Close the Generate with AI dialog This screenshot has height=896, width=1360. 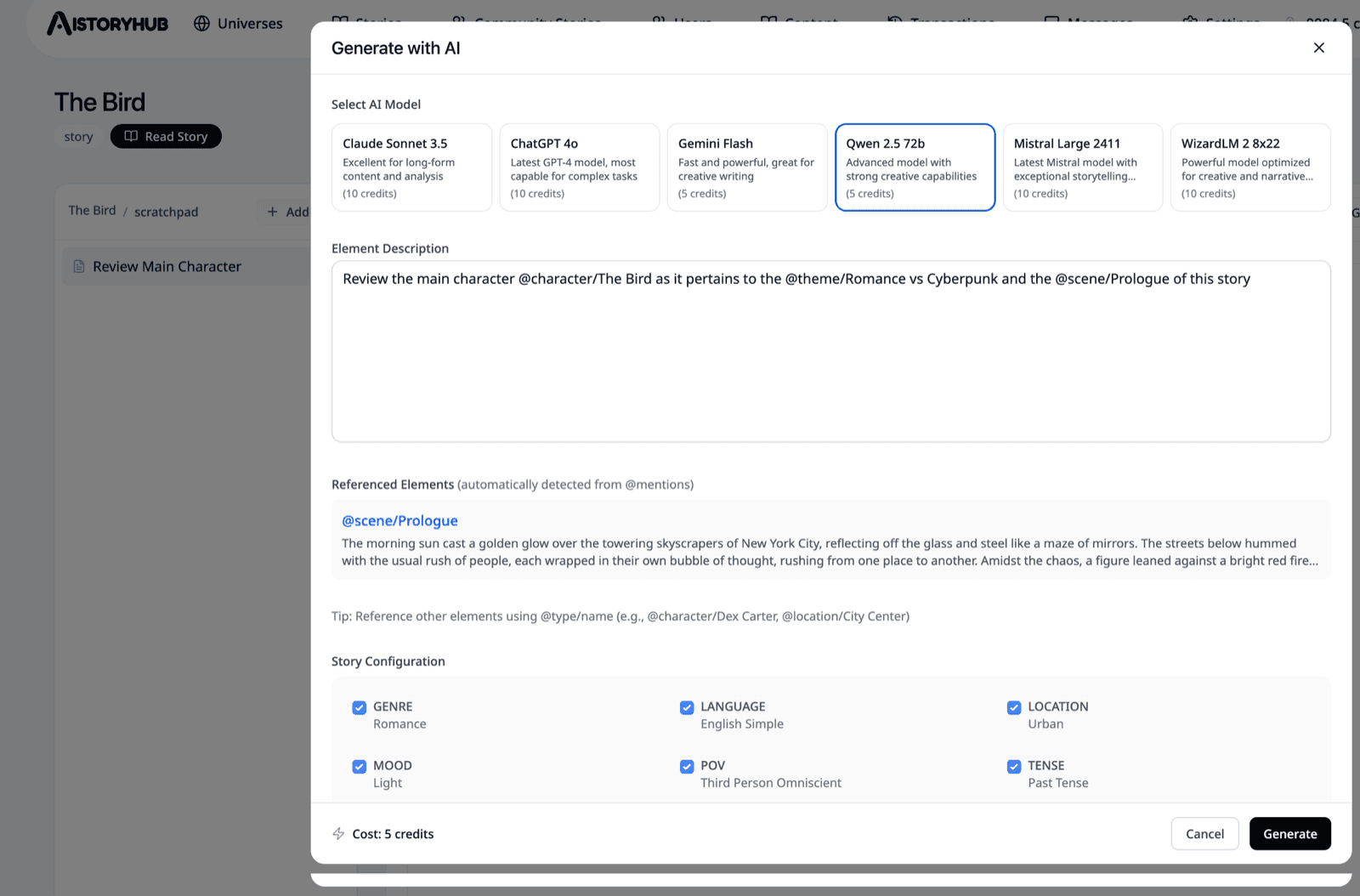pos(1318,48)
